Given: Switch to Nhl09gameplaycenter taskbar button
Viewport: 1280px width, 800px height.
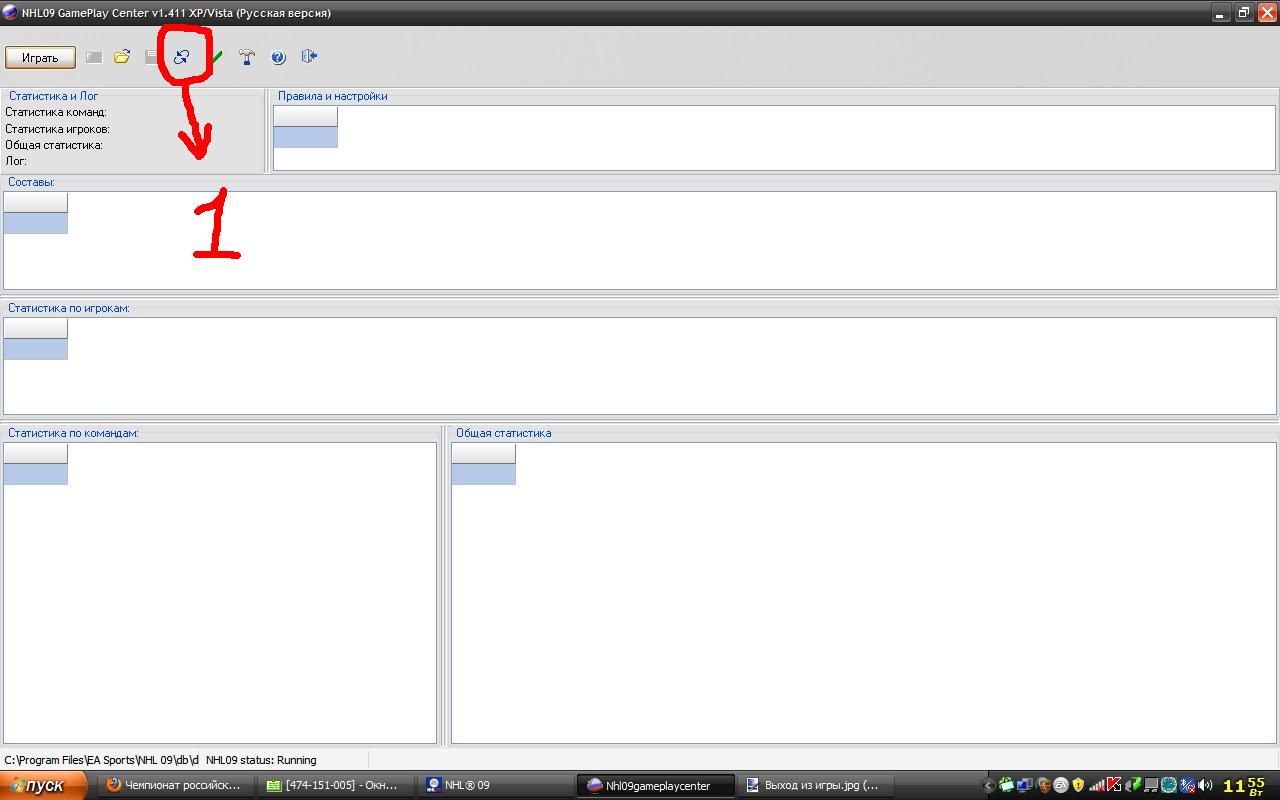Looking at the screenshot, I should point(655,785).
